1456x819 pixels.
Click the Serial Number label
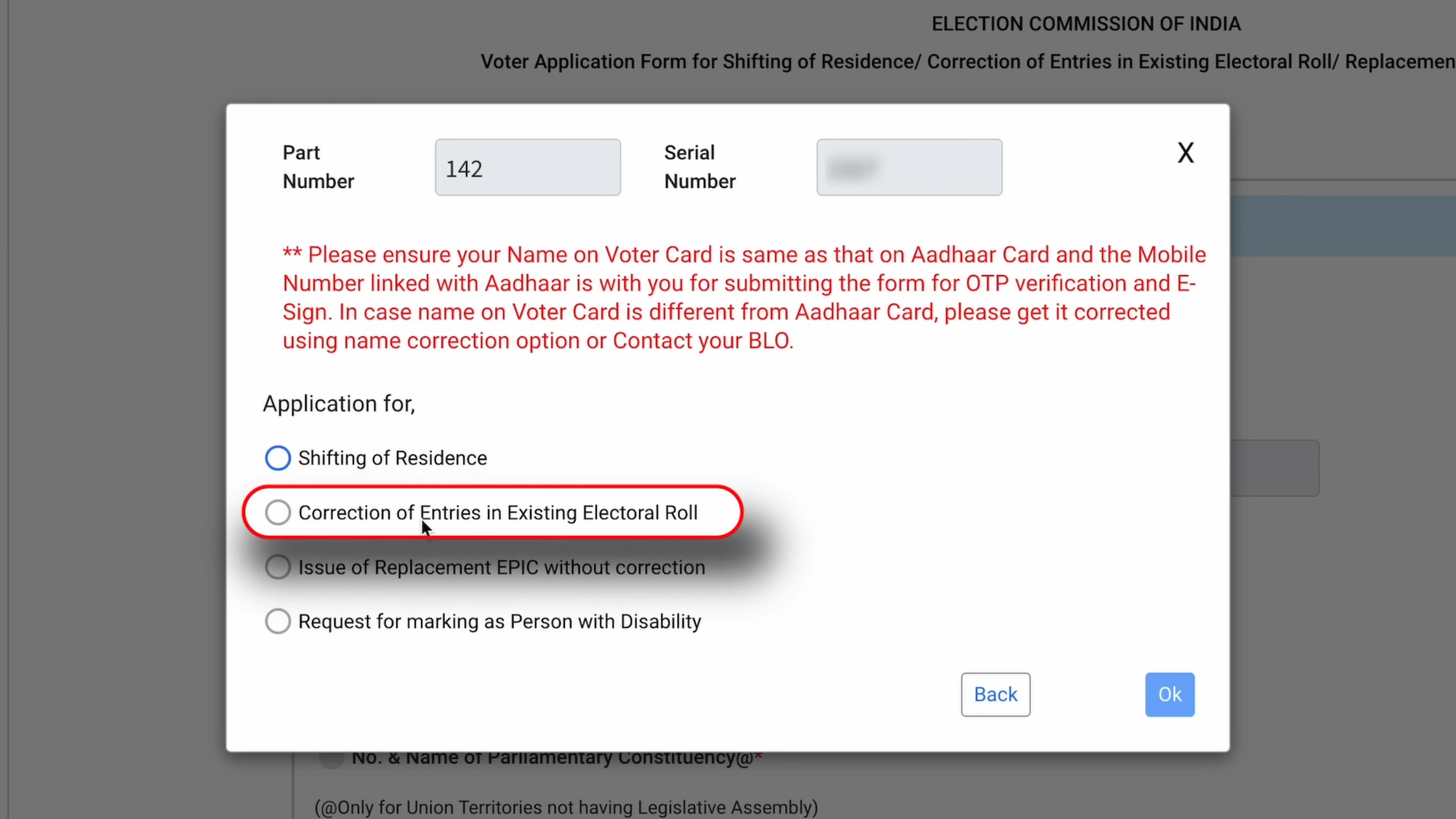coord(699,167)
